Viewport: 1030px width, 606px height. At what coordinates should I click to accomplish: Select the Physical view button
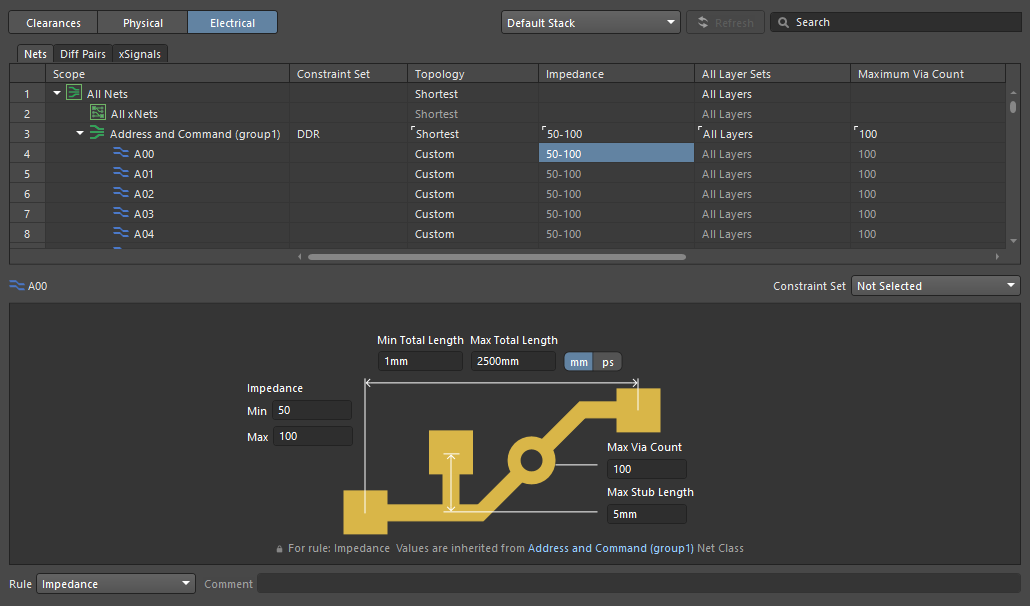tap(142, 22)
